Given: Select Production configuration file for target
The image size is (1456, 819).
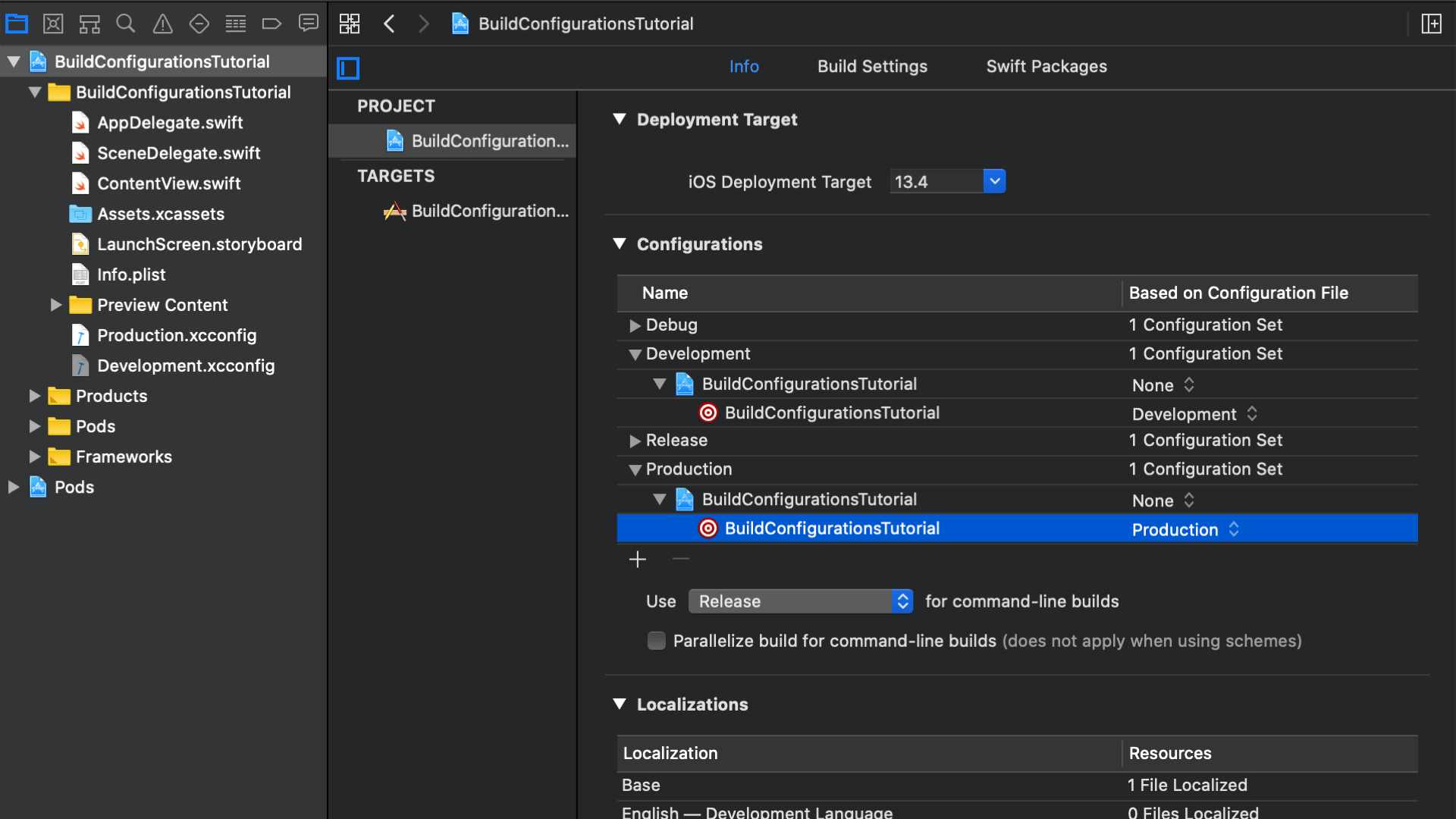Looking at the screenshot, I should (x=1185, y=528).
